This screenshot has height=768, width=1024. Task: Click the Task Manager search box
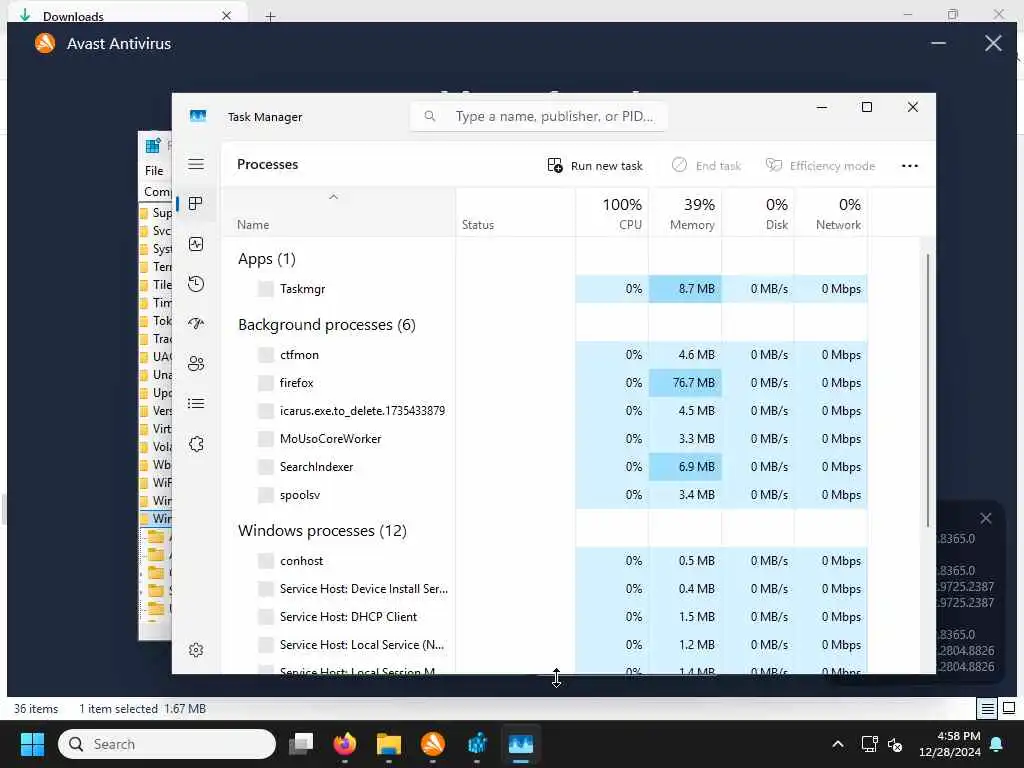[x=538, y=116]
